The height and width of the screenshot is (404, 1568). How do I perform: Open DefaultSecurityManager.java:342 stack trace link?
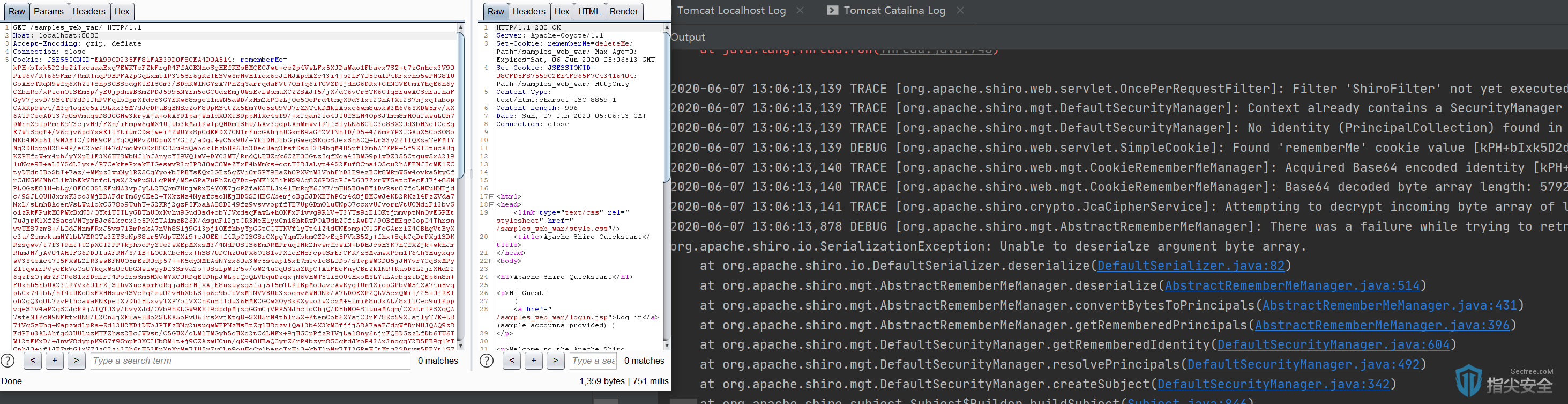pos(1273,385)
